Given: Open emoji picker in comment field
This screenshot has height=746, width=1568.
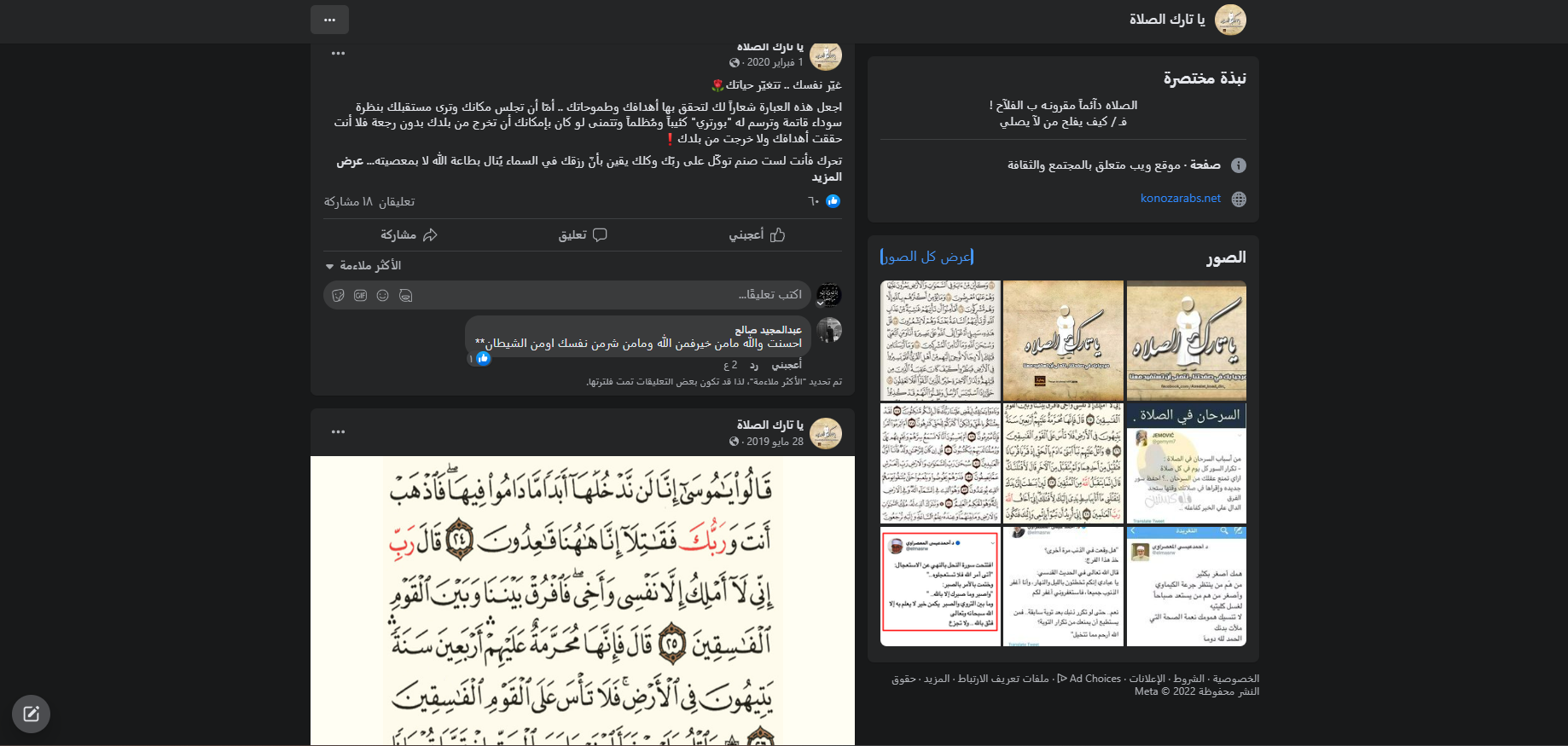Looking at the screenshot, I should coord(383,295).
